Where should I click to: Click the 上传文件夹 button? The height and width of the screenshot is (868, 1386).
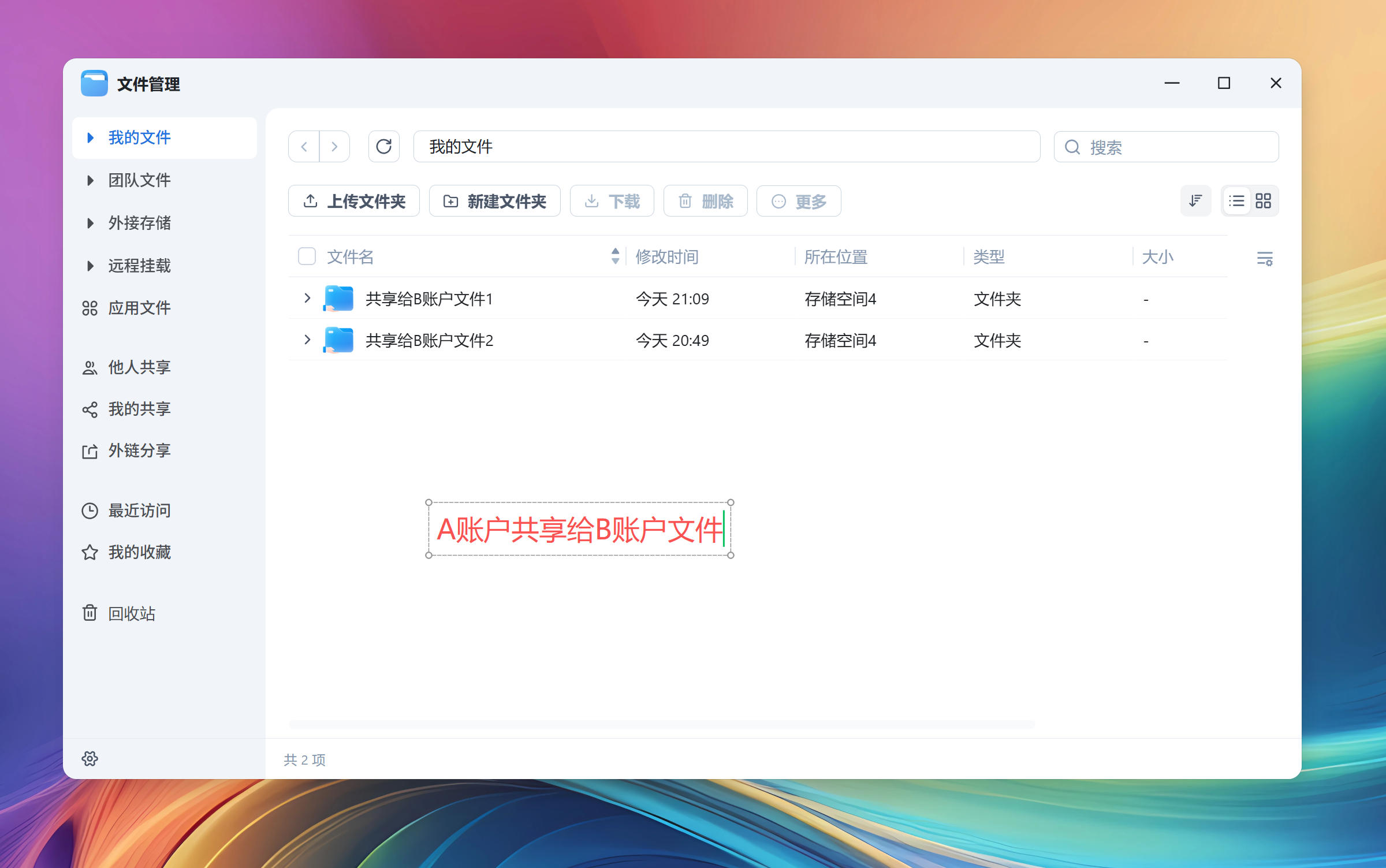354,201
